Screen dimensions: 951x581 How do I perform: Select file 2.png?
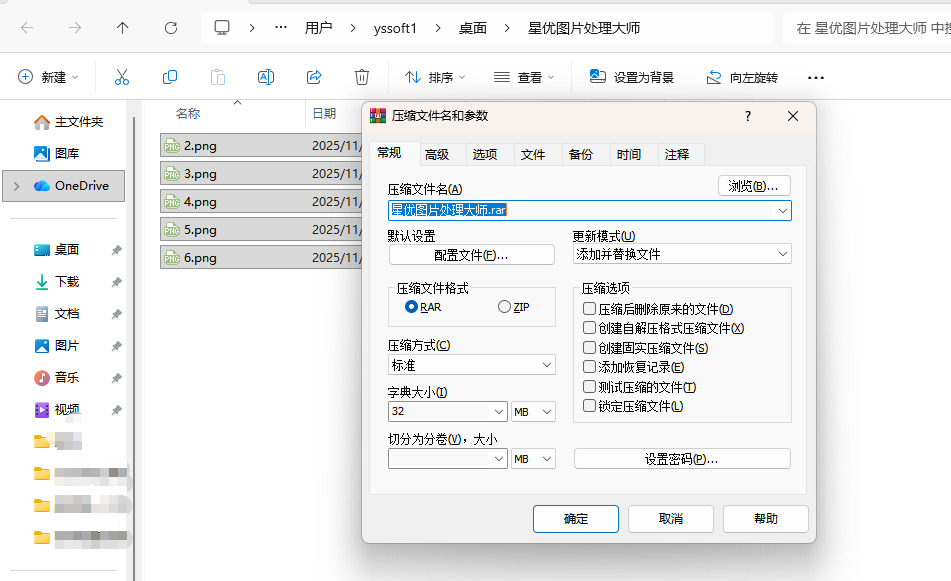coord(261,146)
